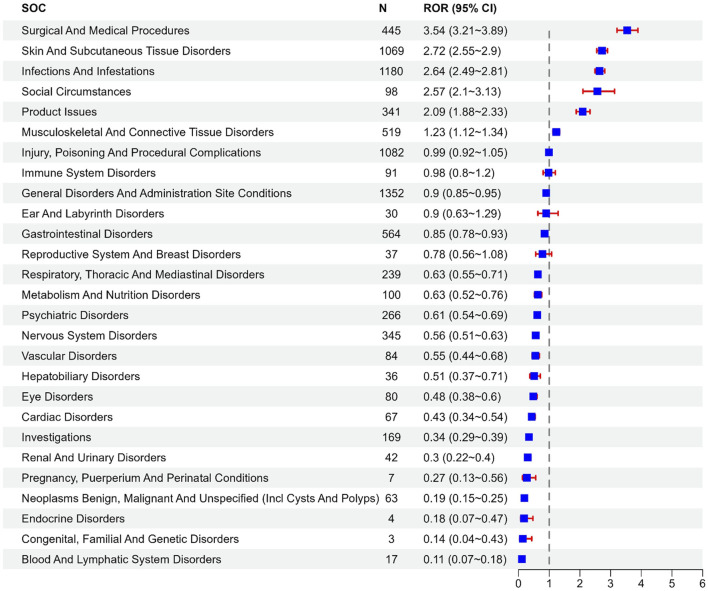Screen dimensions: 708x591
Task: Click ROR value '2.09 (1.88~2.33)'
Action: pos(465,112)
